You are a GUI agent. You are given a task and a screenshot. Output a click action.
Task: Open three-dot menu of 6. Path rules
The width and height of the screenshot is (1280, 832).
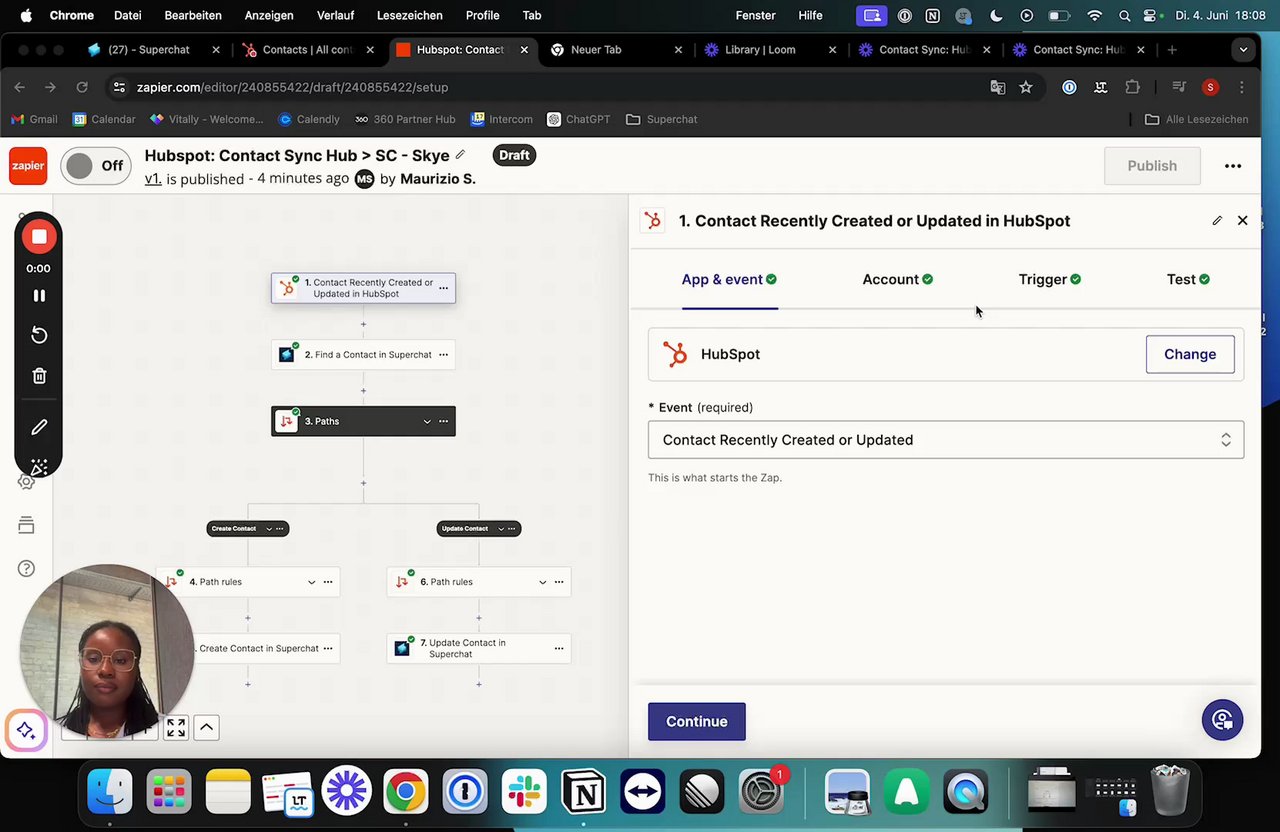click(x=559, y=582)
